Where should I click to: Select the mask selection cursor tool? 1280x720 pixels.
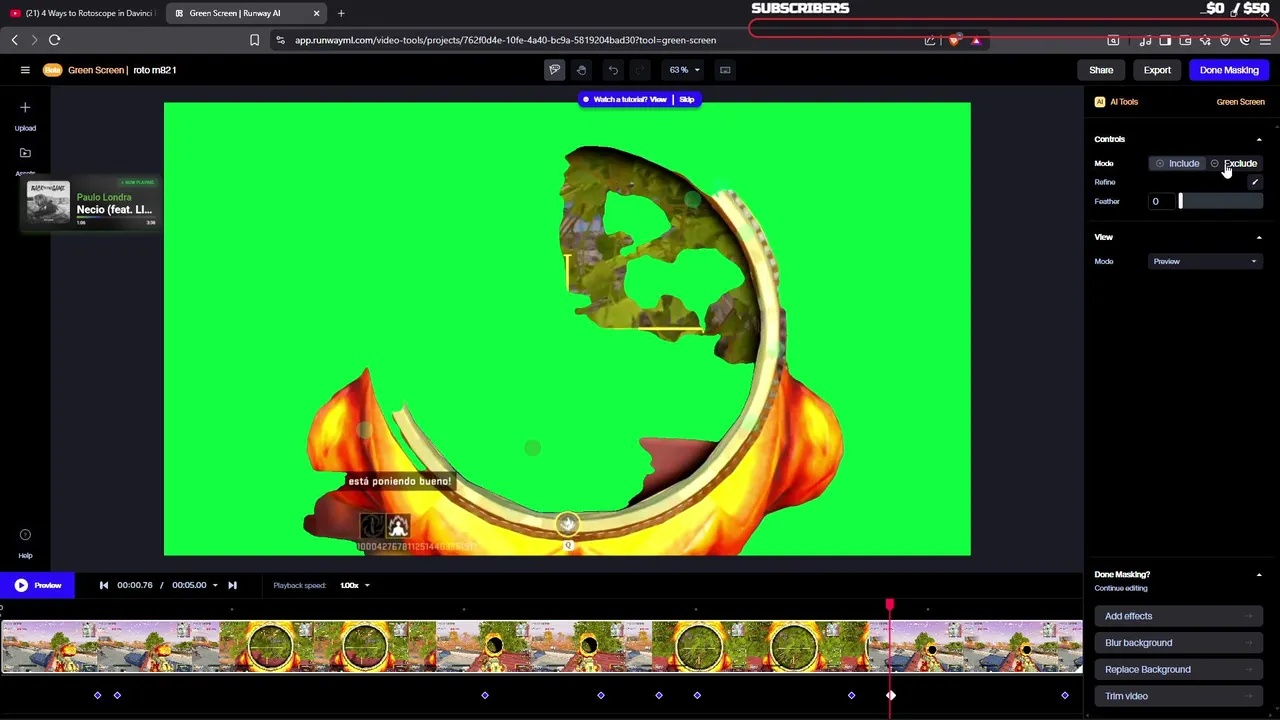554,70
